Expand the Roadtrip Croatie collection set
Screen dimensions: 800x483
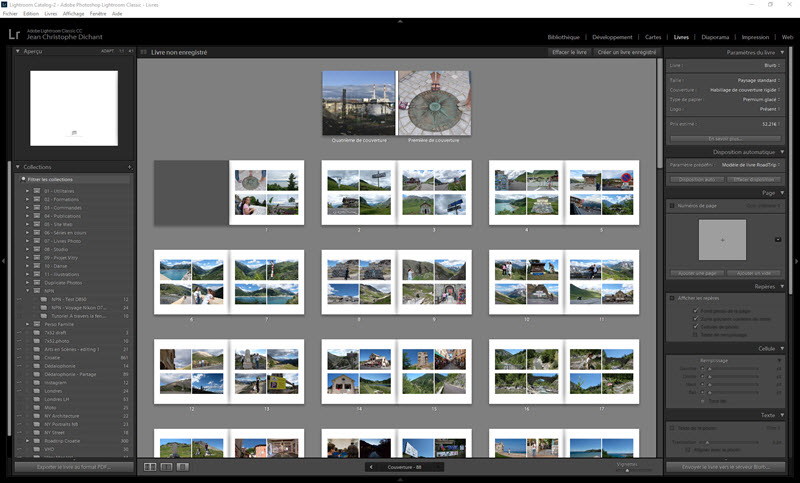[x=28, y=441]
